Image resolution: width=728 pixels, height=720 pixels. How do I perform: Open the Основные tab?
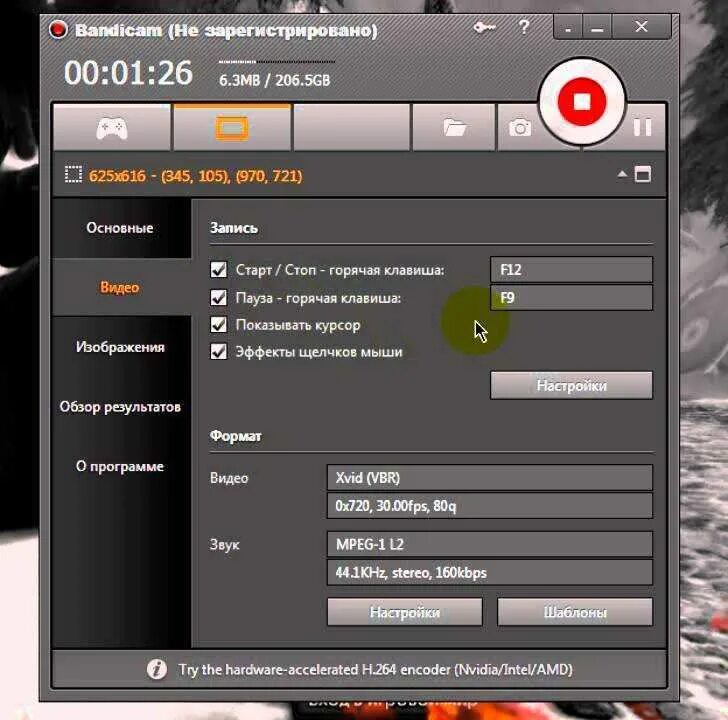click(x=121, y=228)
